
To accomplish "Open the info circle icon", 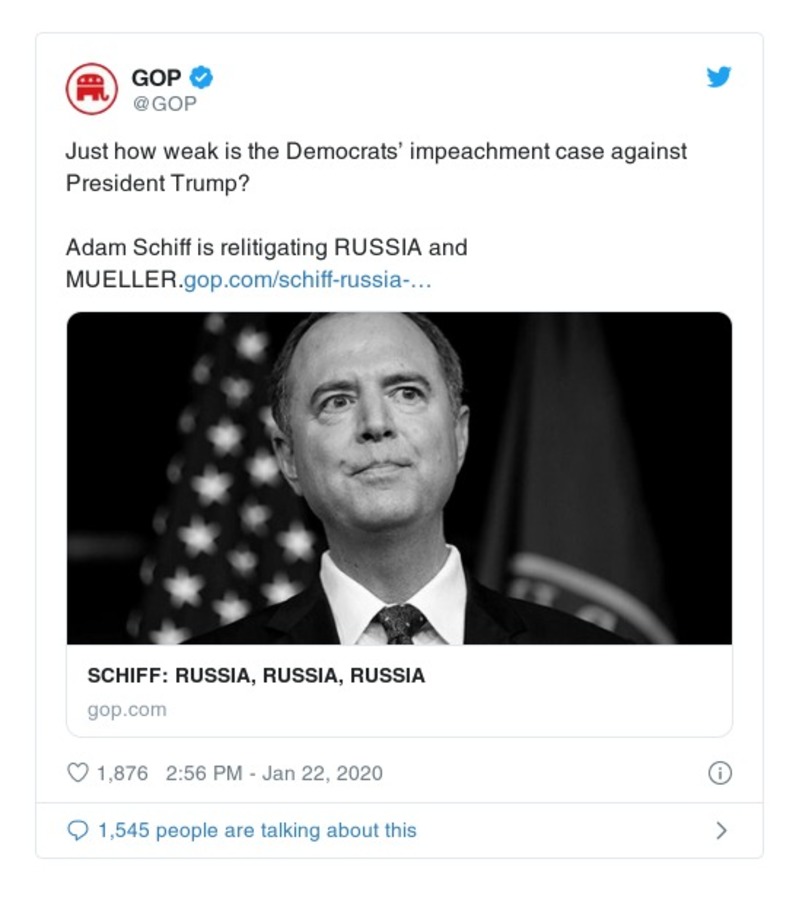I will (719, 773).
